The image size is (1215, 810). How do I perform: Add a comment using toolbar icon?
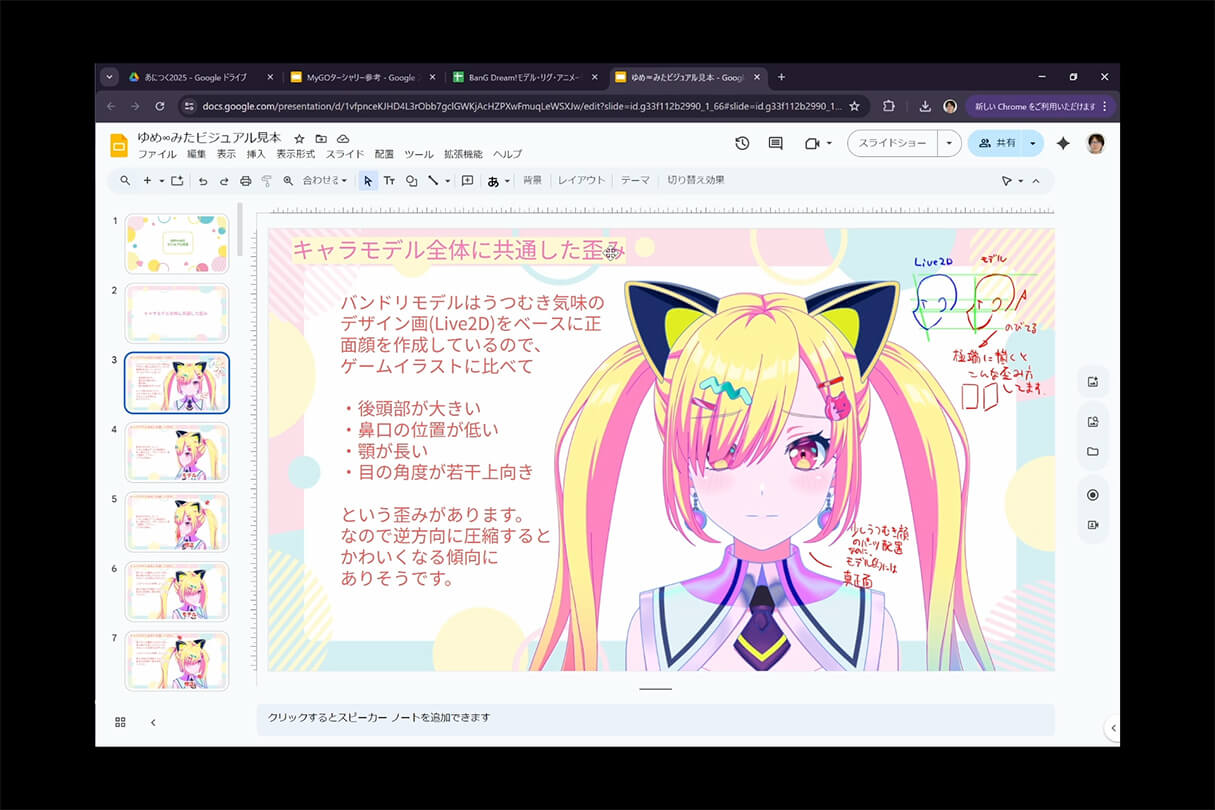pyautogui.click(x=467, y=181)
